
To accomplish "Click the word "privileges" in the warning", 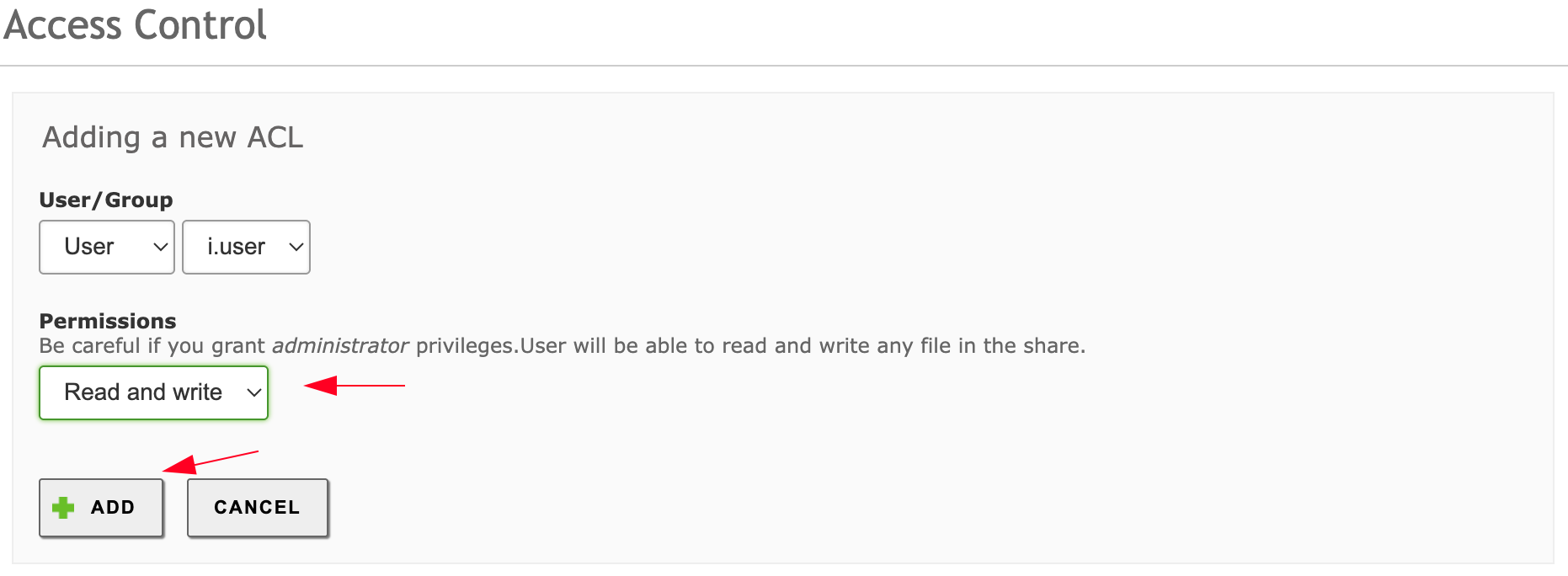I will 465,346.
